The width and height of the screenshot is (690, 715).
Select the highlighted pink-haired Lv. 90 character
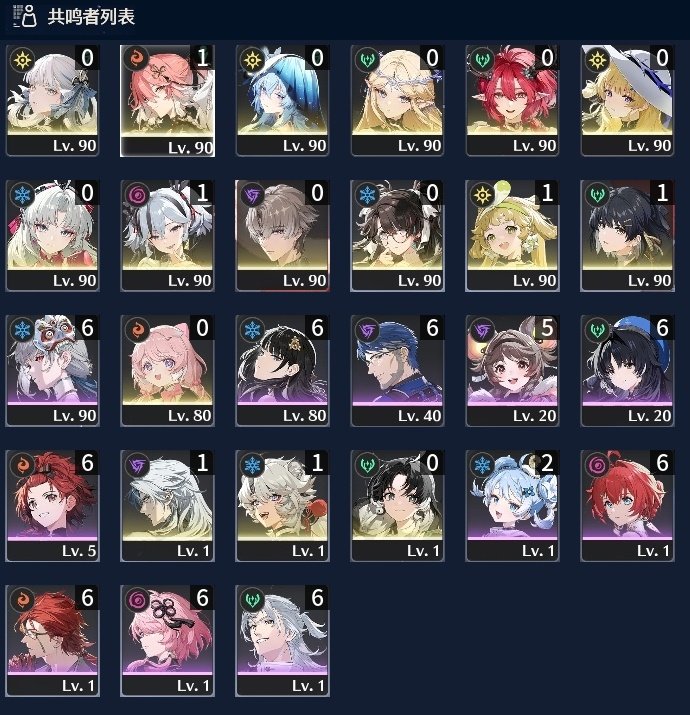click(x=167, y=101)
